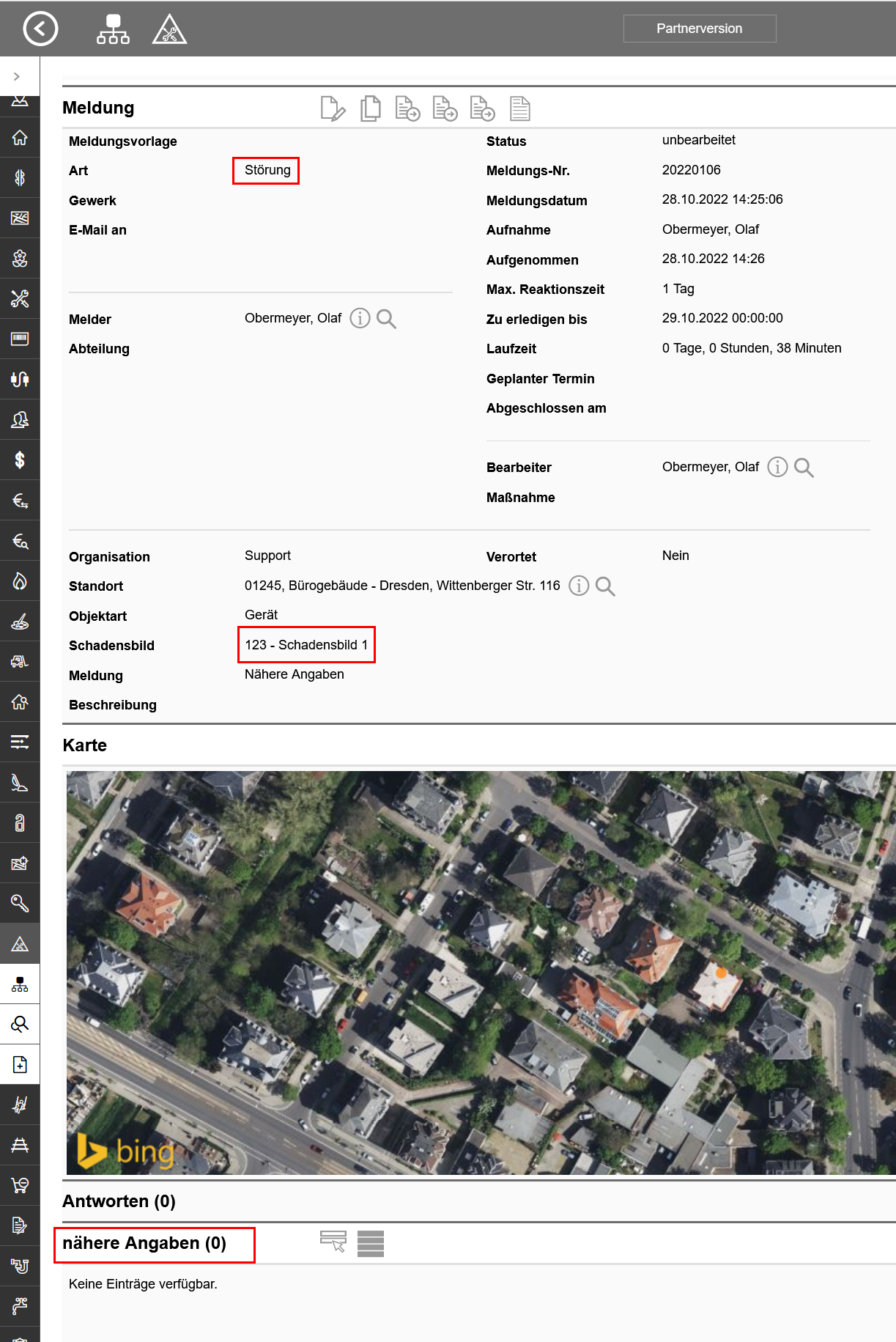Open the shopping cart icon in the sidebar
This screenshot has height=1342, width=896.
[20, 1185]
